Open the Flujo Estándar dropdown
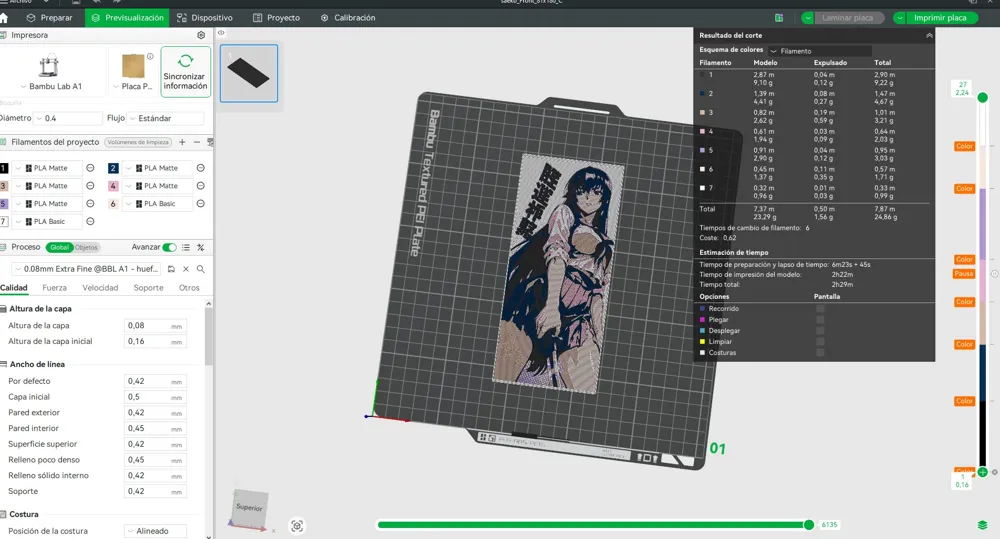 click(x=166, y=119)
